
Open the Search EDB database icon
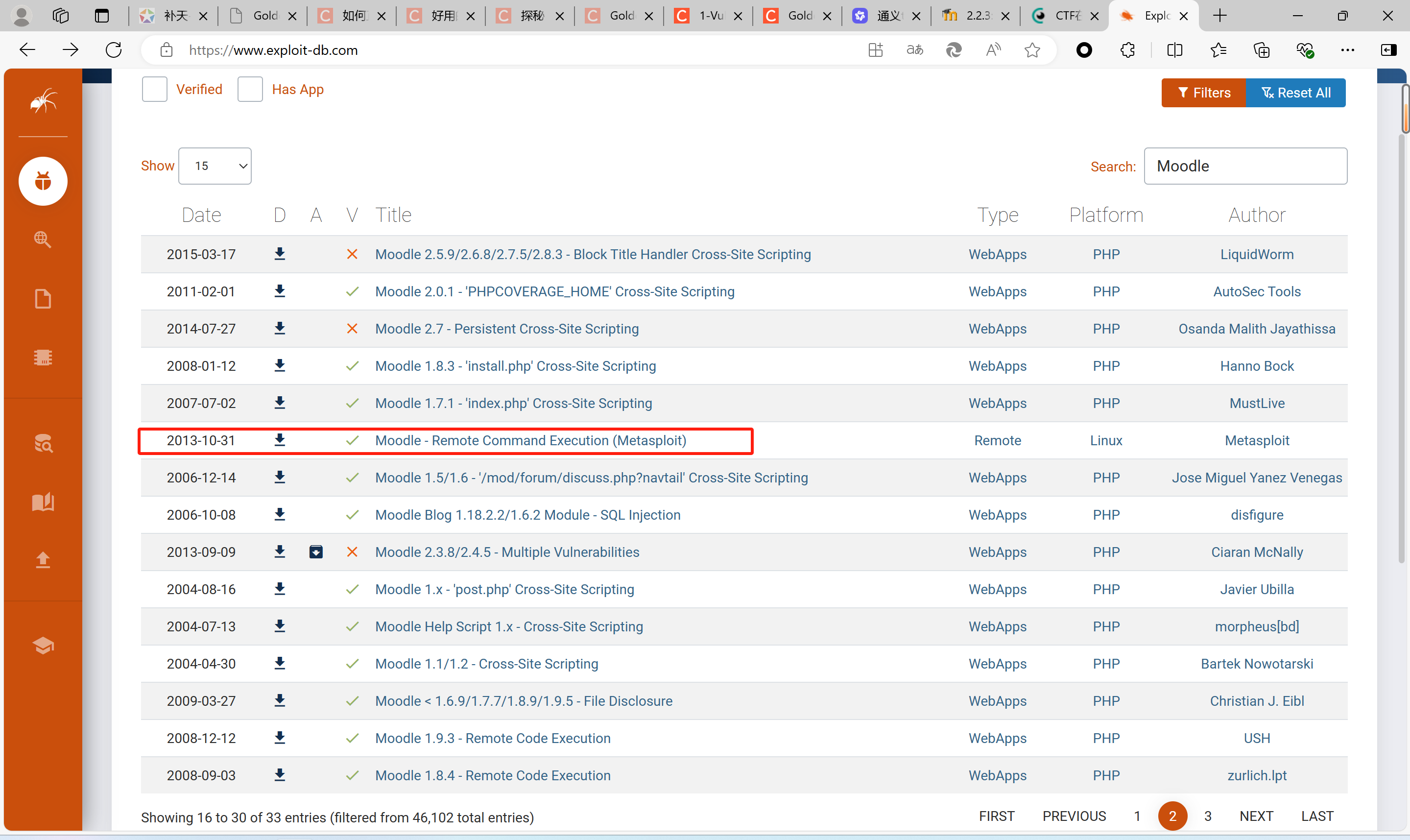pyautogui.click(x=43, y=443)
